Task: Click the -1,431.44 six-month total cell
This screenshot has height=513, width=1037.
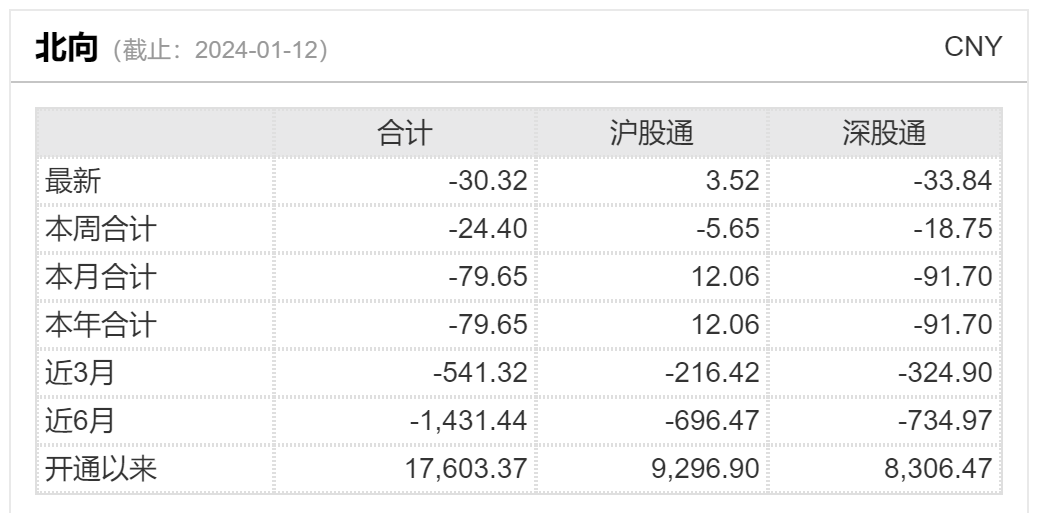Action: tap(468, 421)
